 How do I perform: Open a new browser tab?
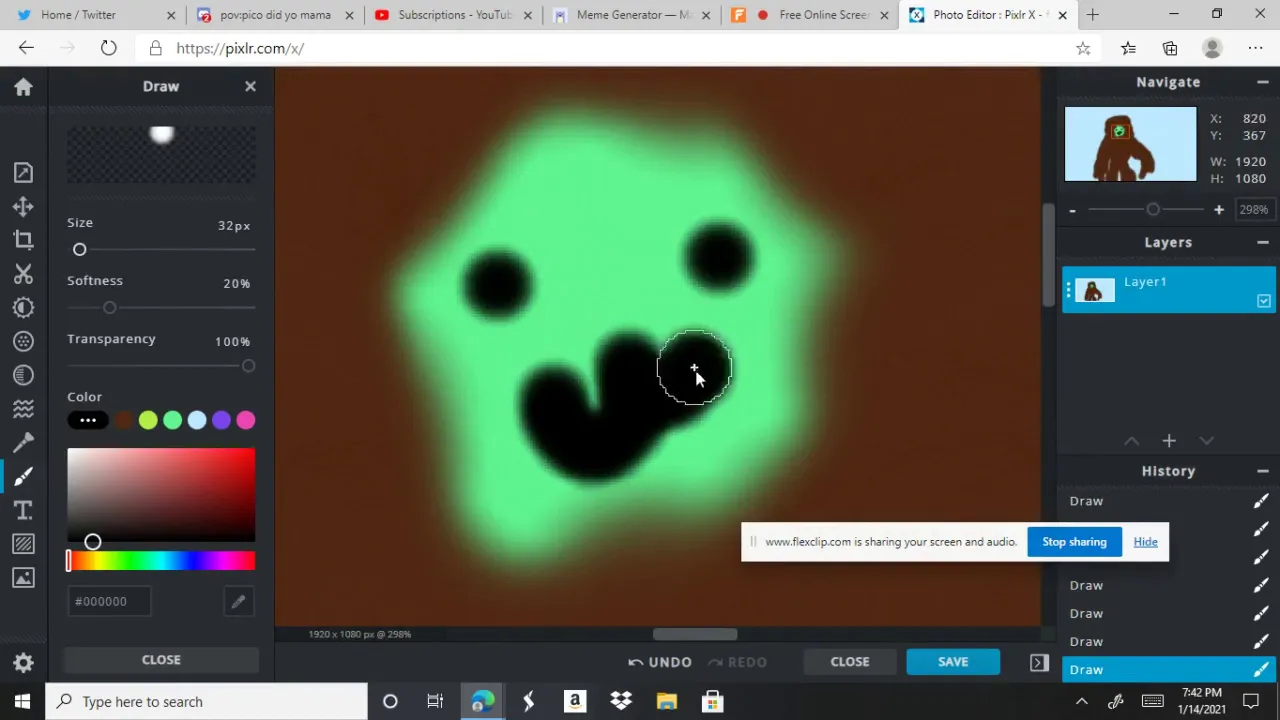click(x=1092, y=15)
